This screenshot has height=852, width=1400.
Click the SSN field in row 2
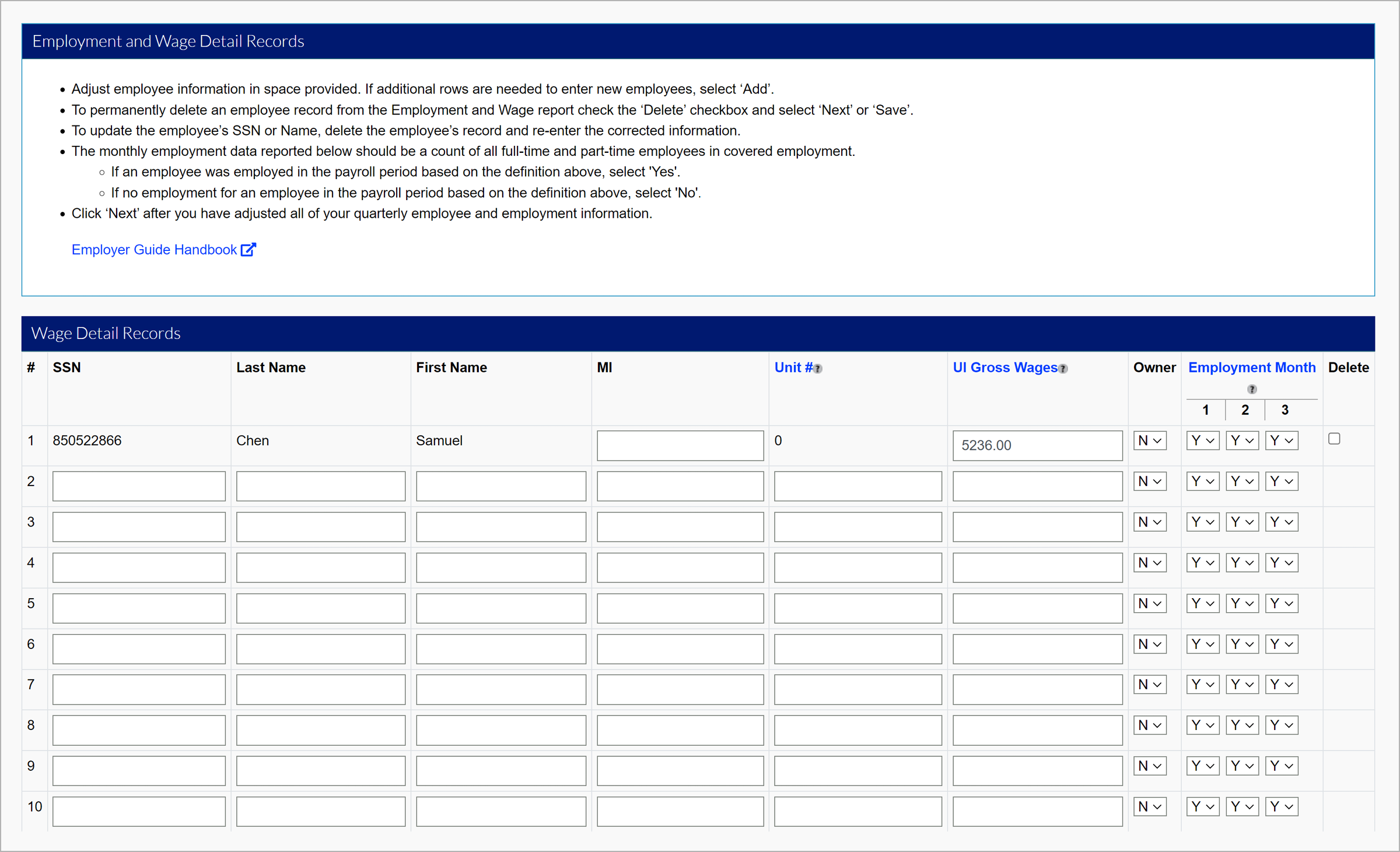point(139,486)
